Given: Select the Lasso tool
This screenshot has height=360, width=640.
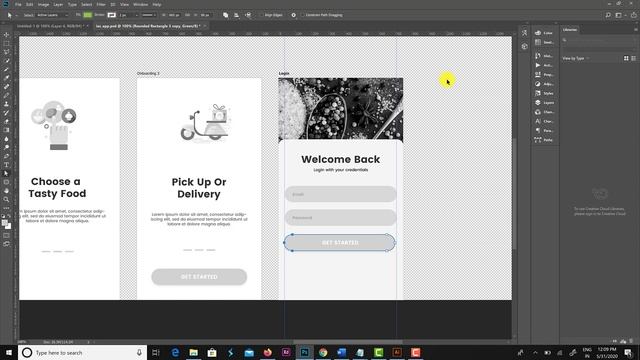Looking at the screenshot, I should 6,52.
